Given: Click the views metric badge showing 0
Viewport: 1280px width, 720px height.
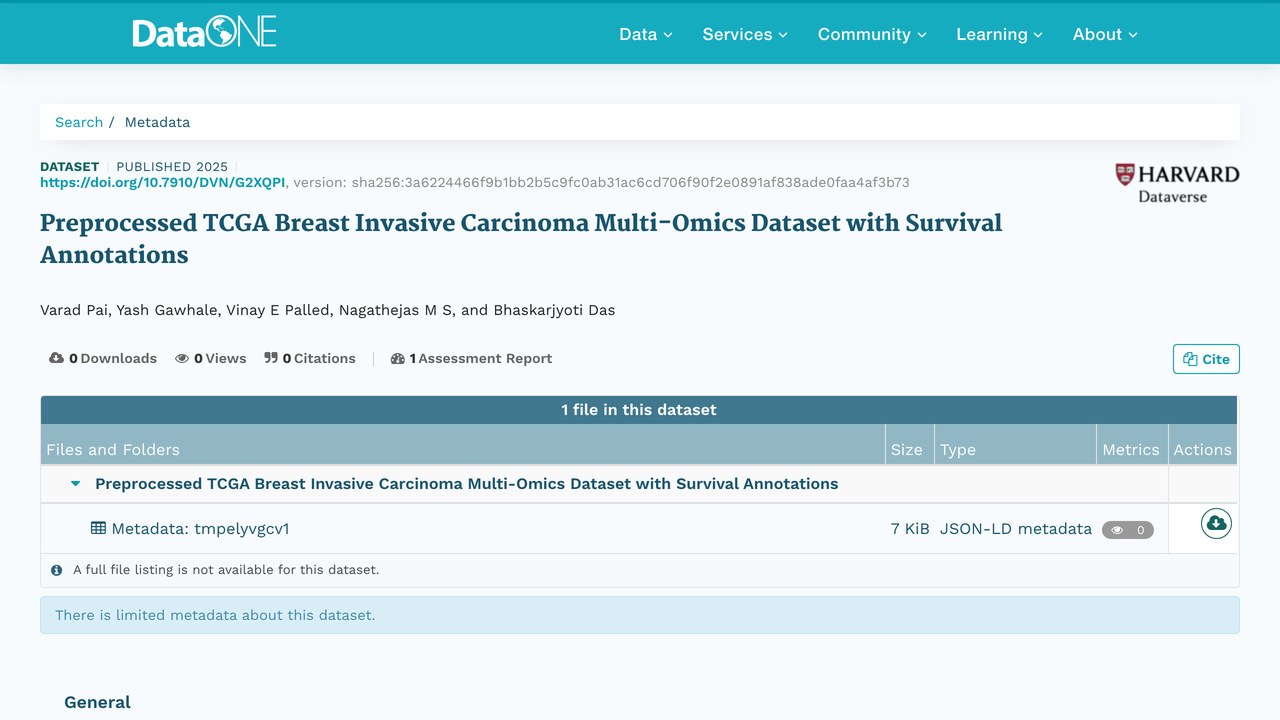Looking at the screenshot, I should pyautogui.click(x=1128, y=530).
